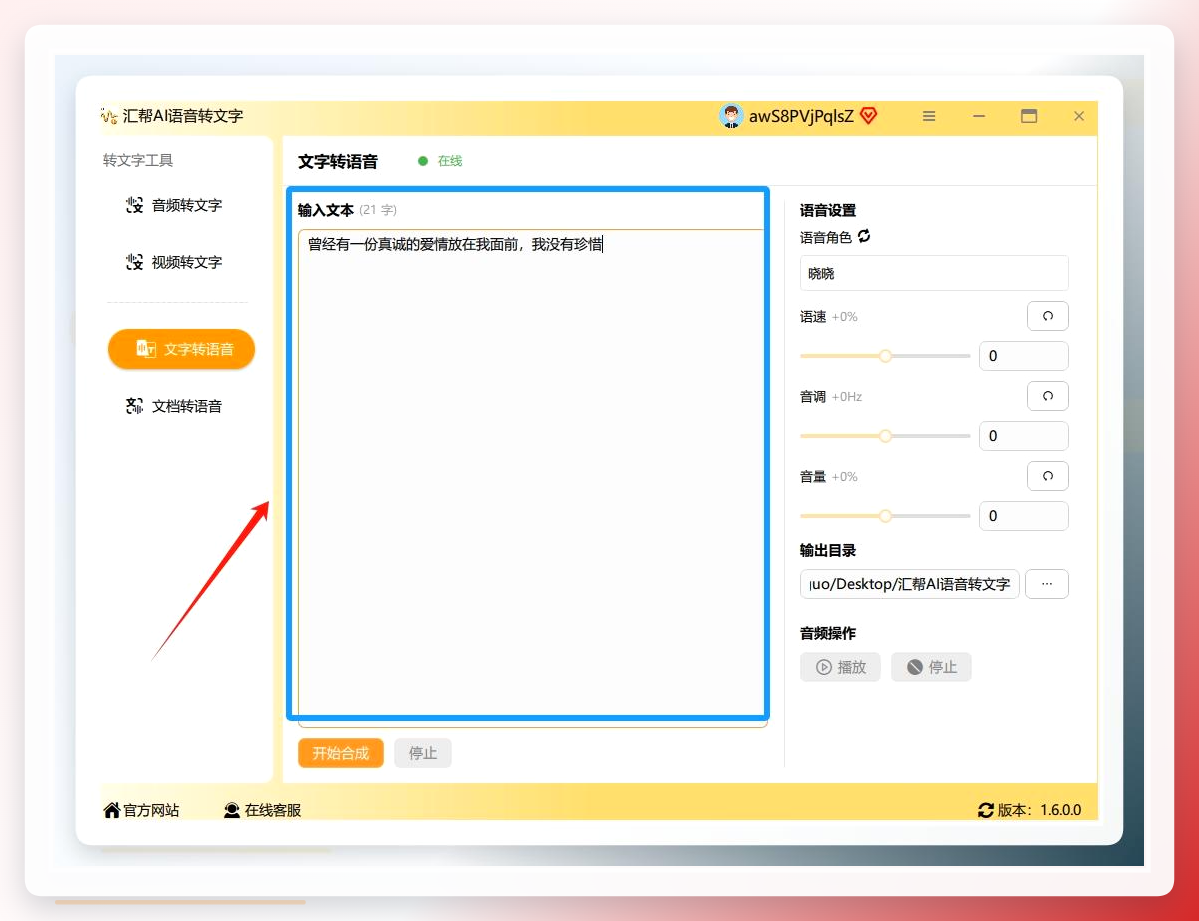Select the 文字转语音 sidebar tab
This screenshot has width=1199, height=921.
[181, 349]
